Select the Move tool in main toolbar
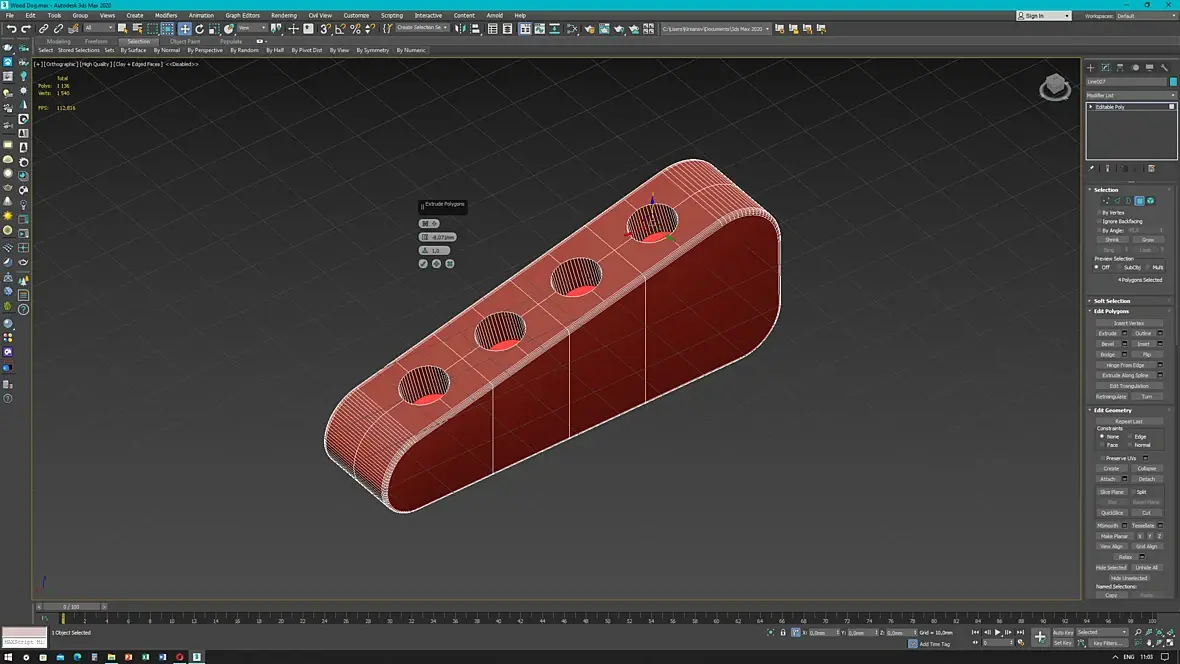 [x=185, y=29]
